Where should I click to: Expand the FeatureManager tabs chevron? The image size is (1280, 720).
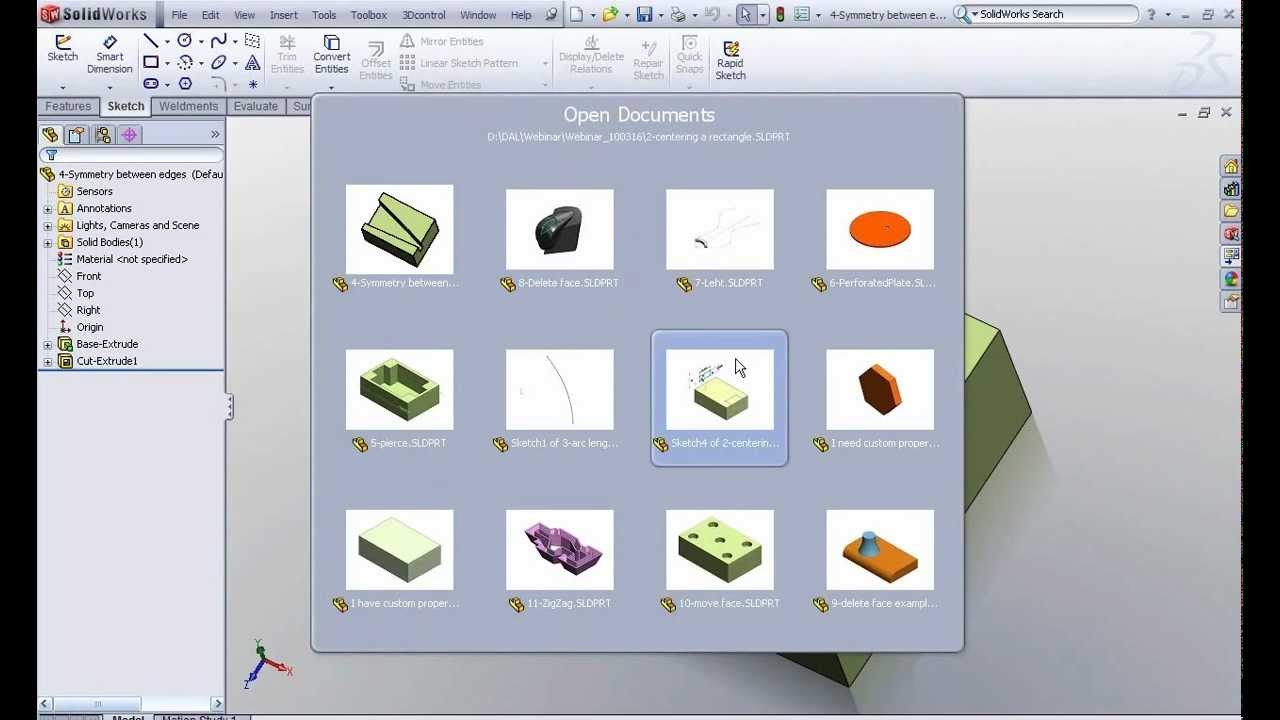(x=215, y=134)
